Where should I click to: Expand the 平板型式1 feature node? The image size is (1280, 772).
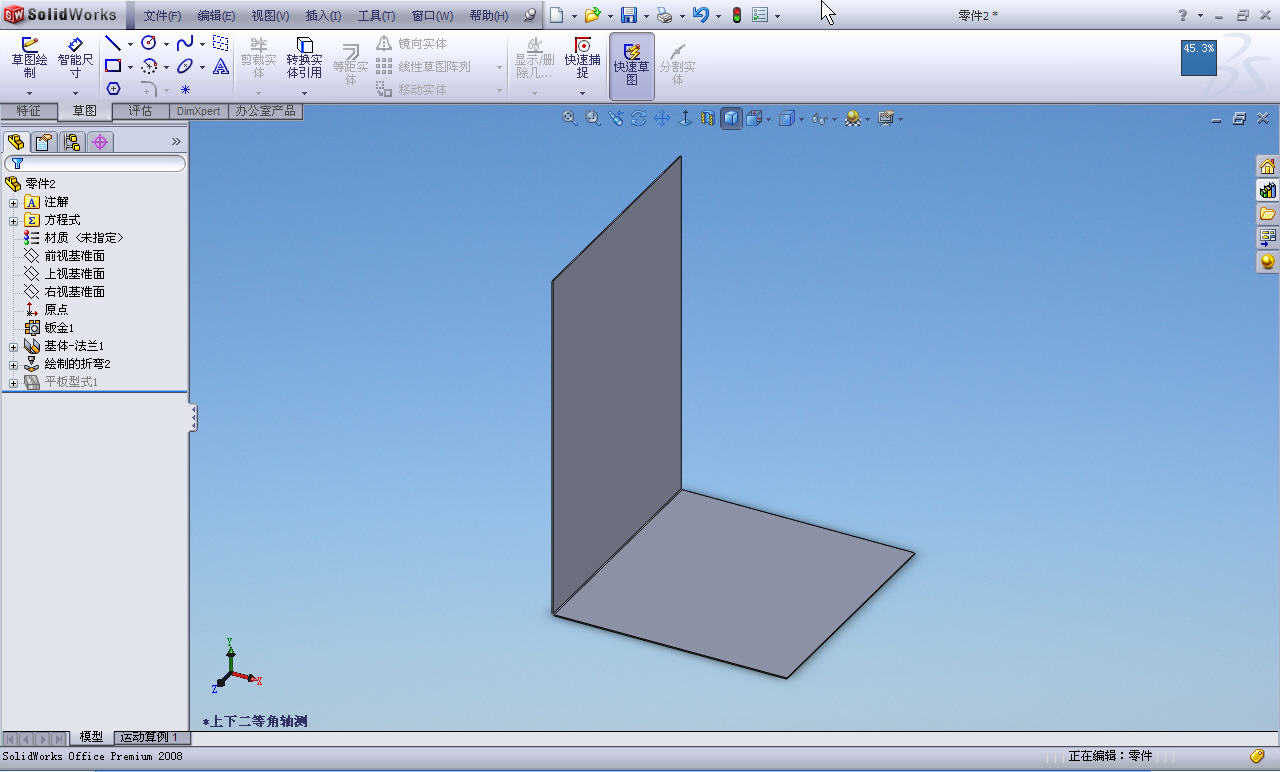pos(14,383)
